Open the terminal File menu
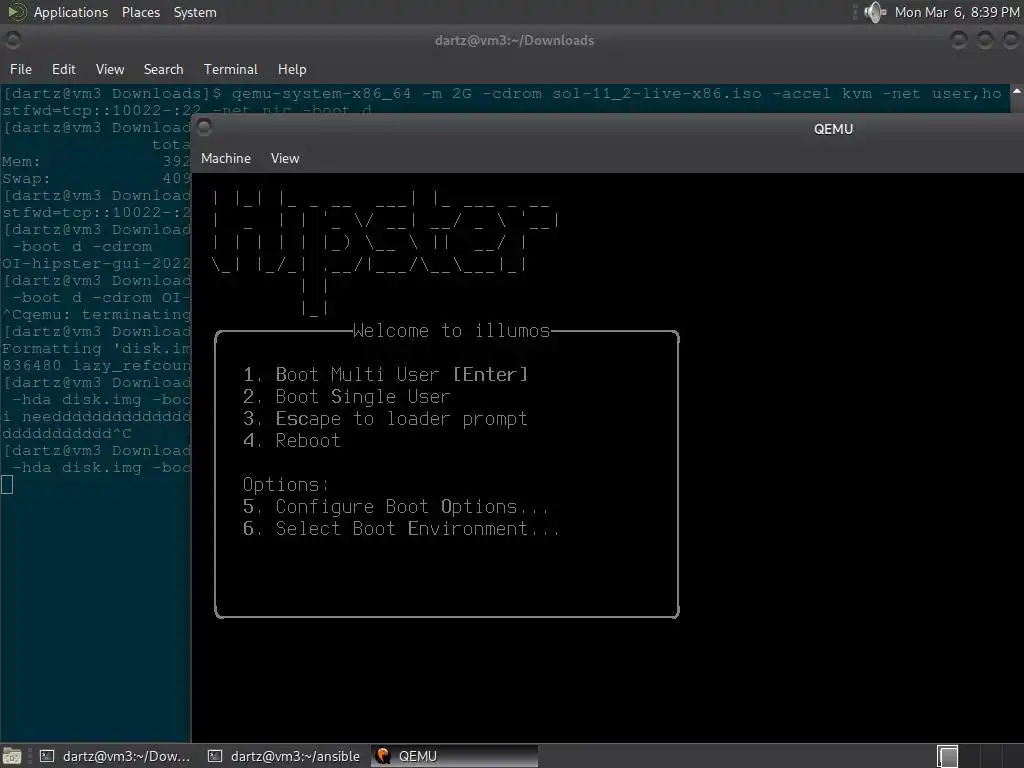Viewport: 1024px width, 768px height. pyautogui.click(x=20, y=69)
